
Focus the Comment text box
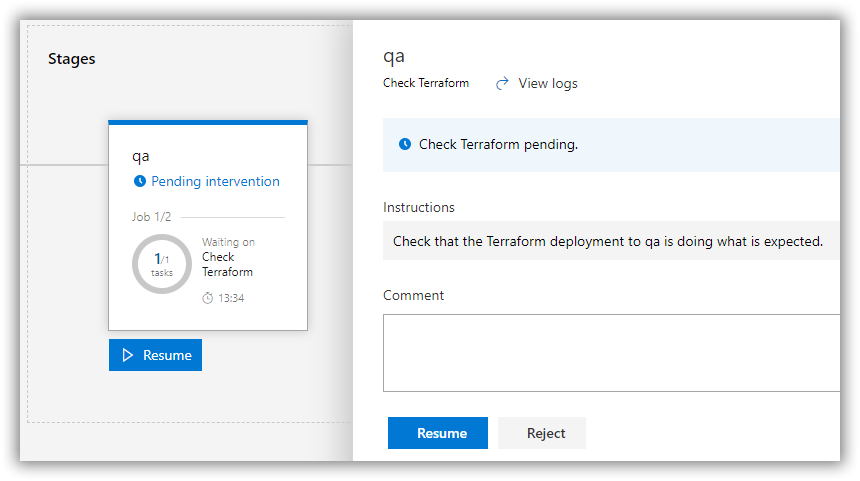point(610,353)
